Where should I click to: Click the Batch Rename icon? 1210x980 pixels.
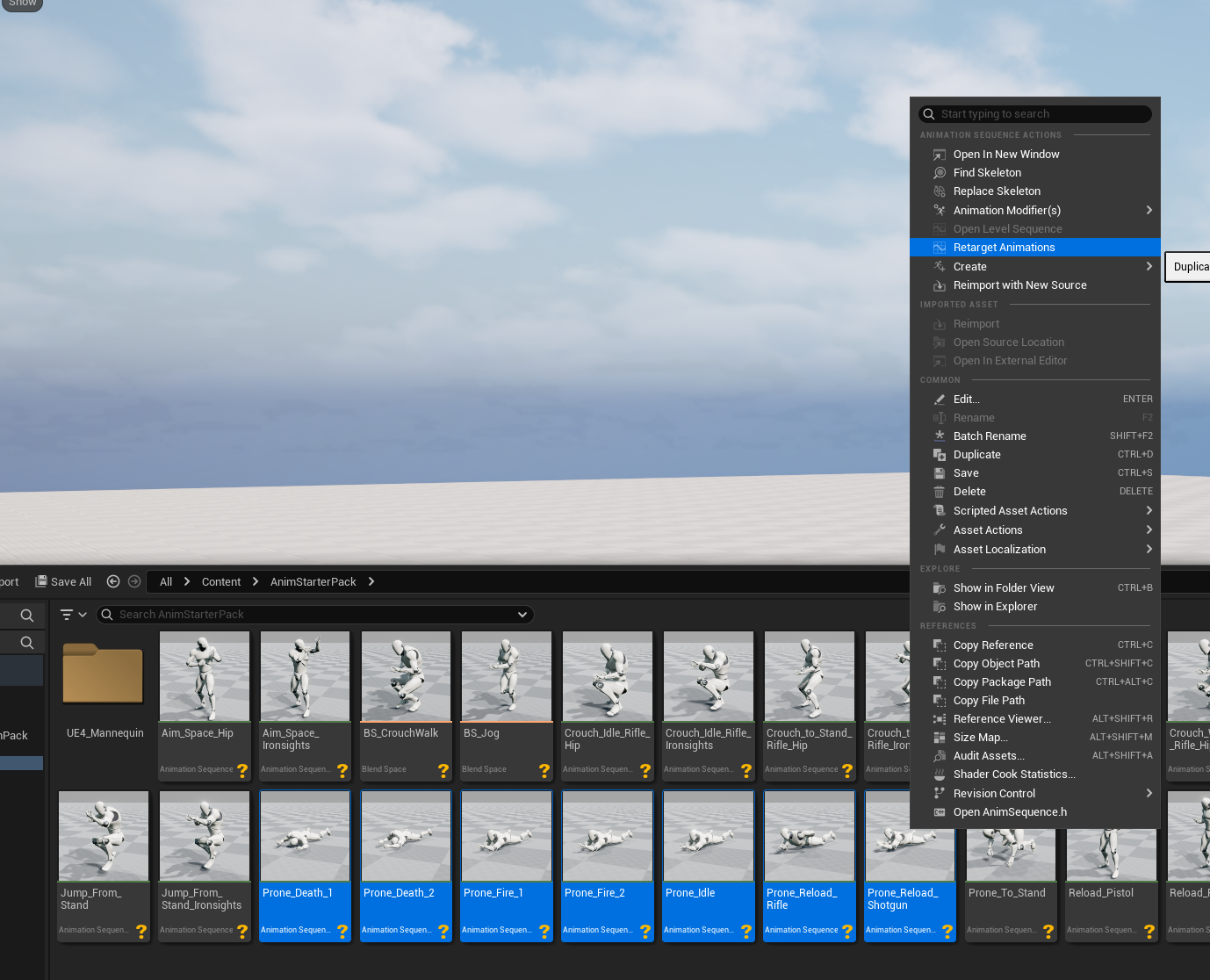(x=939, y=436)
